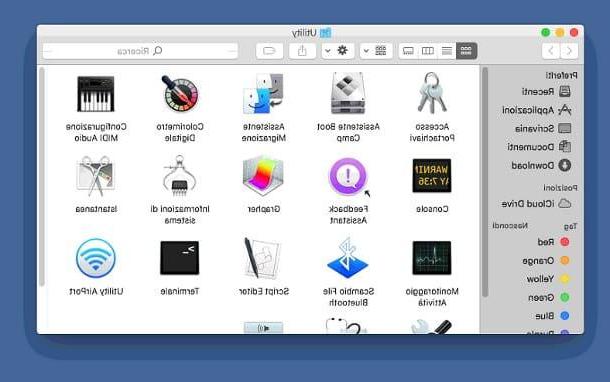Image resolution: width=610 pixels, height=382 pixels.
Task: Open Documenti in the sidebar
Action: point(539,147)
